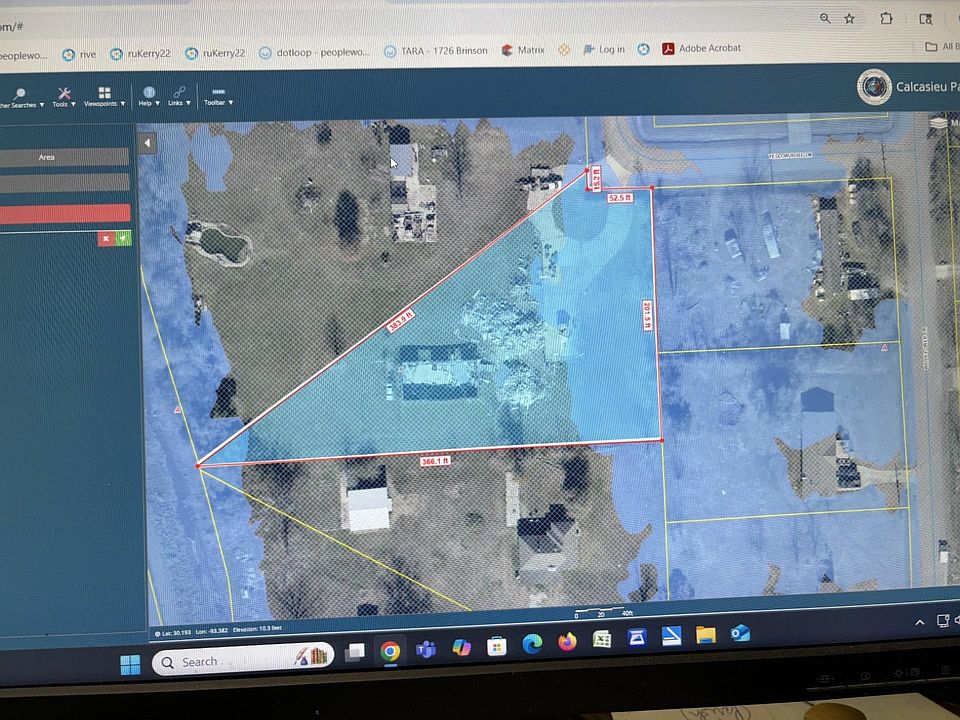Expand the Links dropdown arrow
Viewport: 960px width, 720px height.
189,103
